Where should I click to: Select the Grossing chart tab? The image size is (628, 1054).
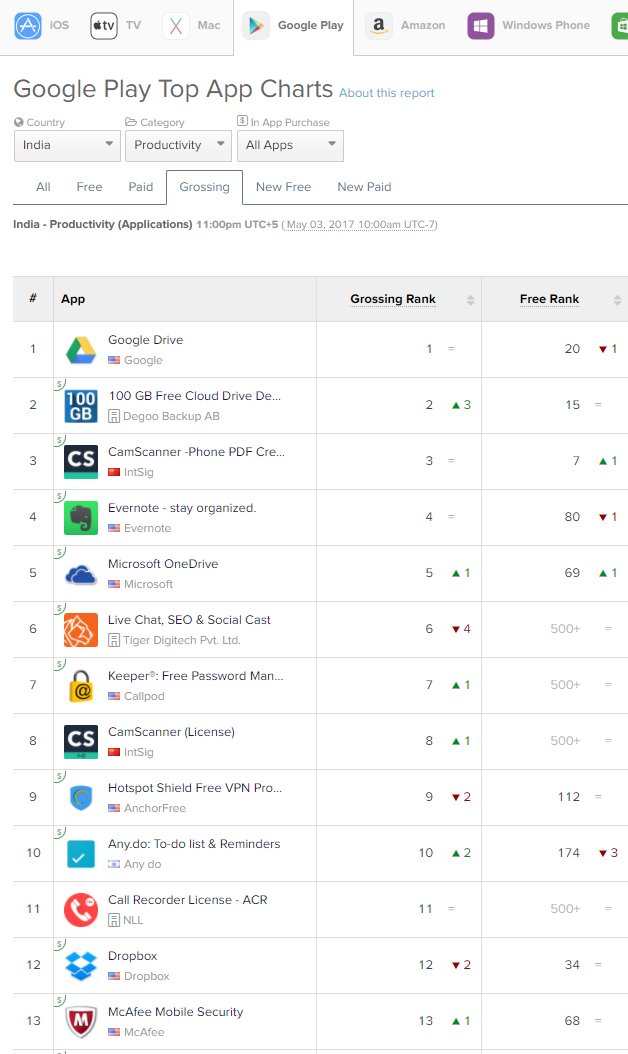tap(204, 187)
